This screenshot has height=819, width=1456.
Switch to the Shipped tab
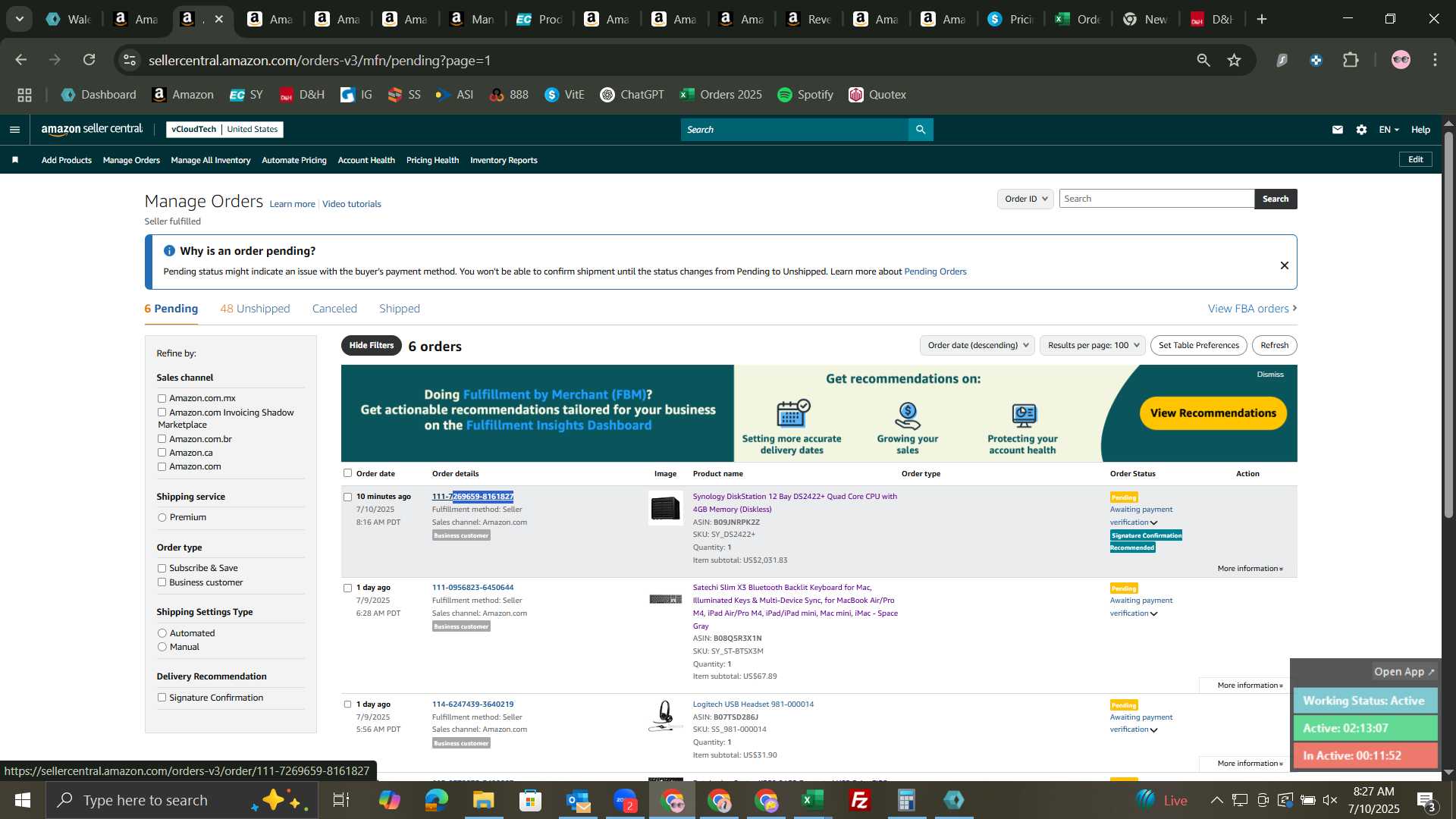point(400,309)
